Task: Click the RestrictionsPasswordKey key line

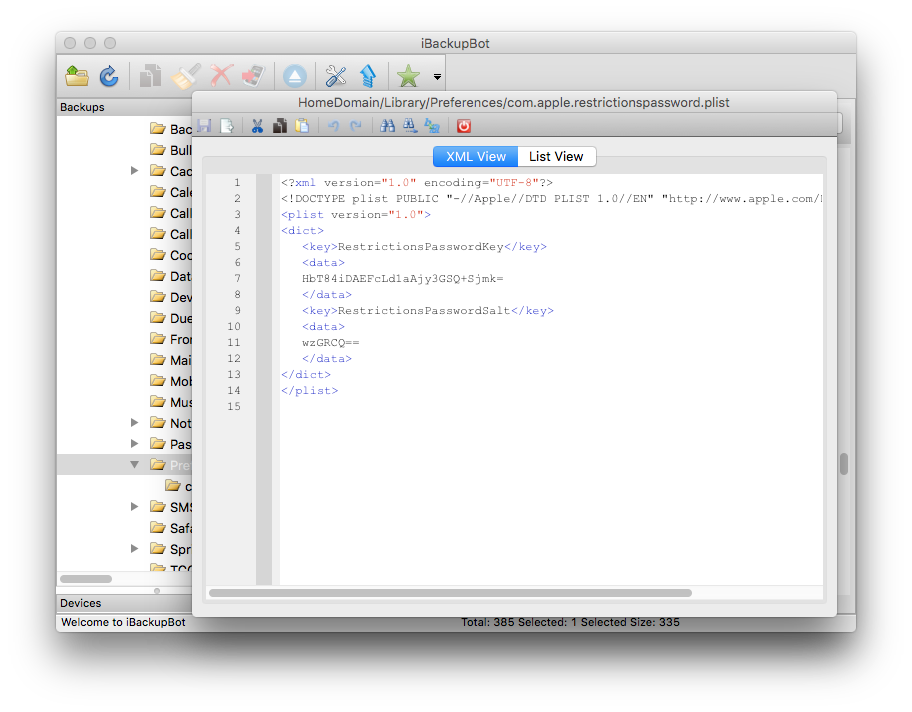Action: coord(425,247)
